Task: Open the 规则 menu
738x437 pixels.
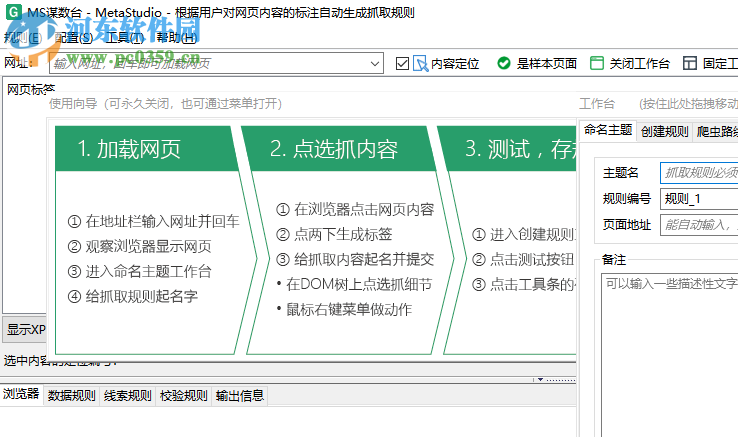Action: tap(23, 38)
